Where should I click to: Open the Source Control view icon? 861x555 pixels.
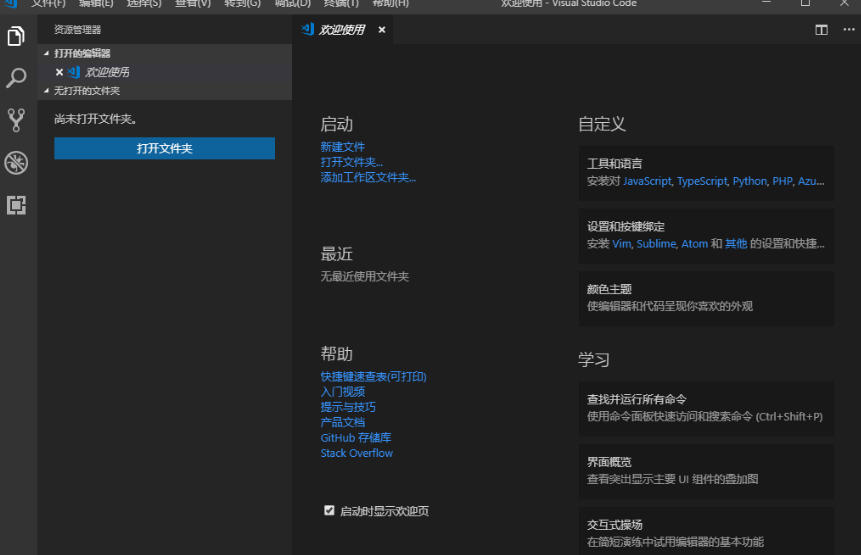click(16, 120)
